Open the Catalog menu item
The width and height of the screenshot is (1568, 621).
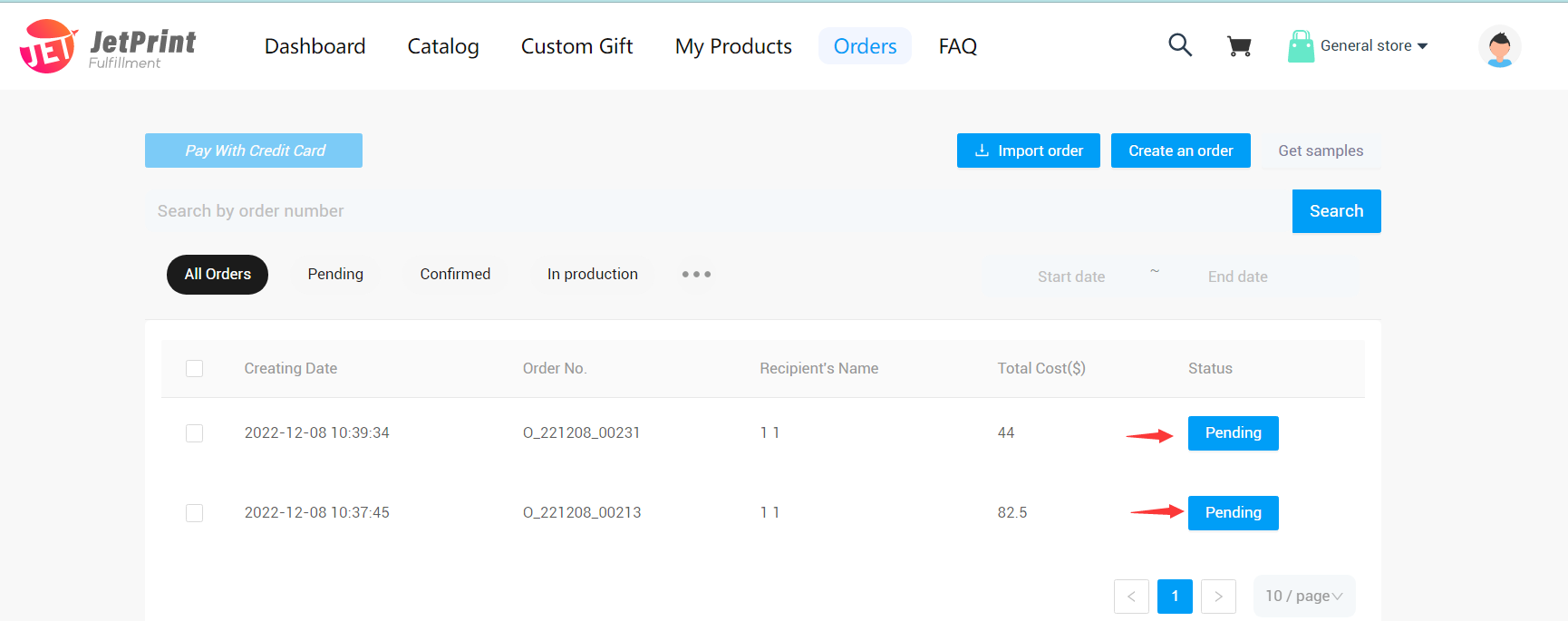click(x=443, y=46)
